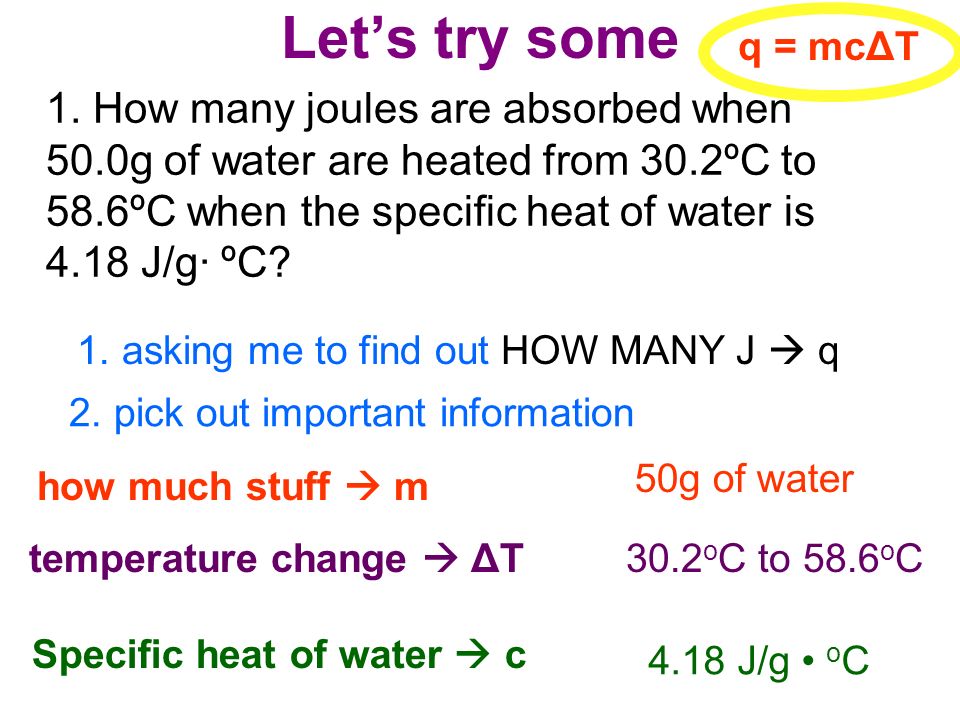The height and width of the screenshot is (720, 960).
Task: Click the purple '30.2ºC to 58.6ºC' value
Action: click(x=774, y=558)
